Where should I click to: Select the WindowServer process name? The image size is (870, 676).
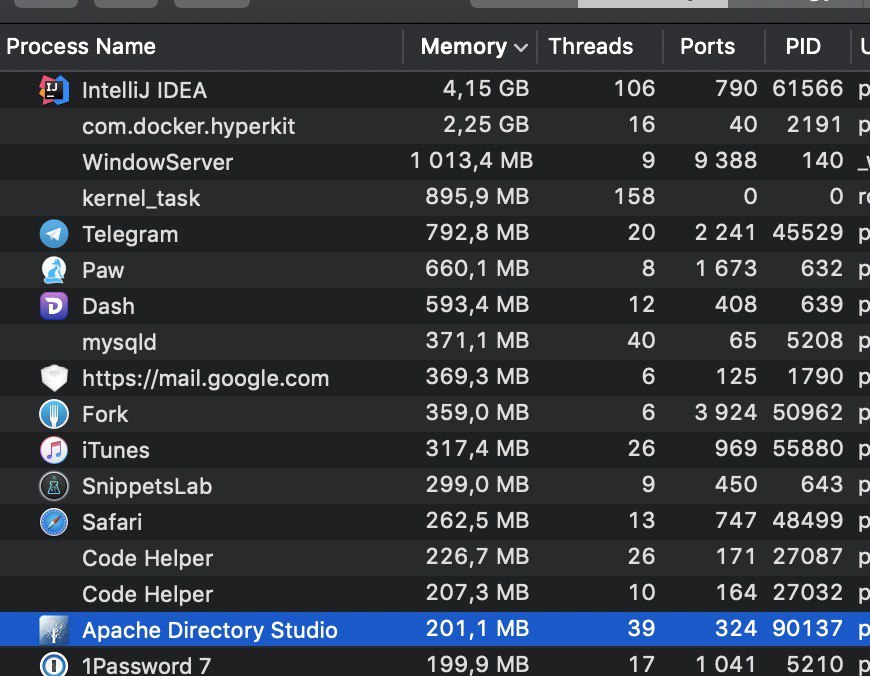coord(158,162)
